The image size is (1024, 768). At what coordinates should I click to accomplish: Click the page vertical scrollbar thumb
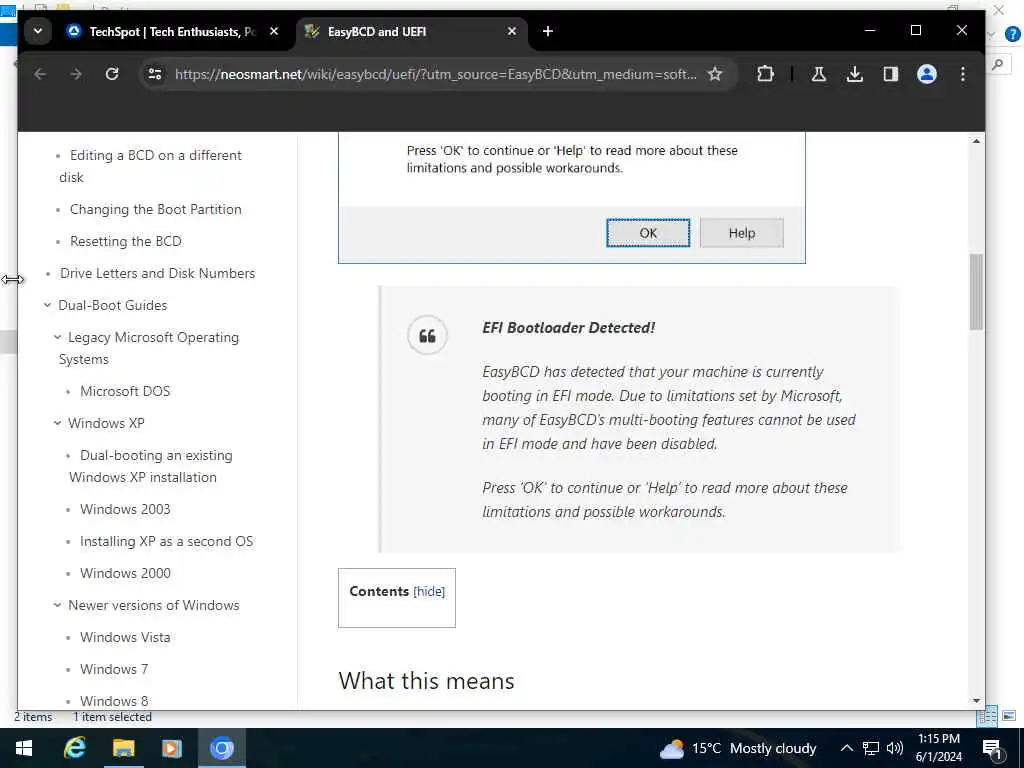pos(976,291)
